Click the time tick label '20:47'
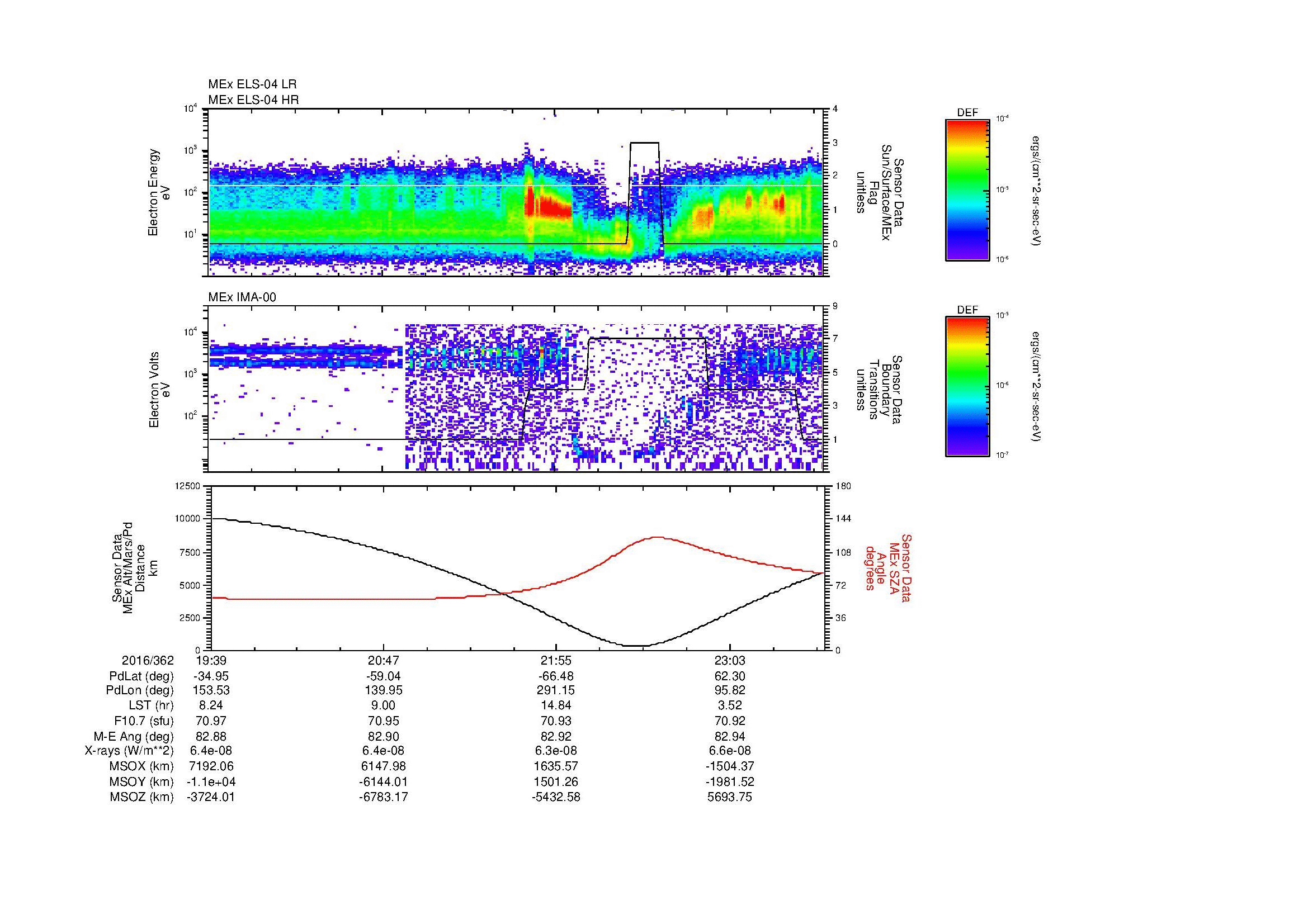The height and width of the screenshot is (924, 1308). (x=384, y=660)
